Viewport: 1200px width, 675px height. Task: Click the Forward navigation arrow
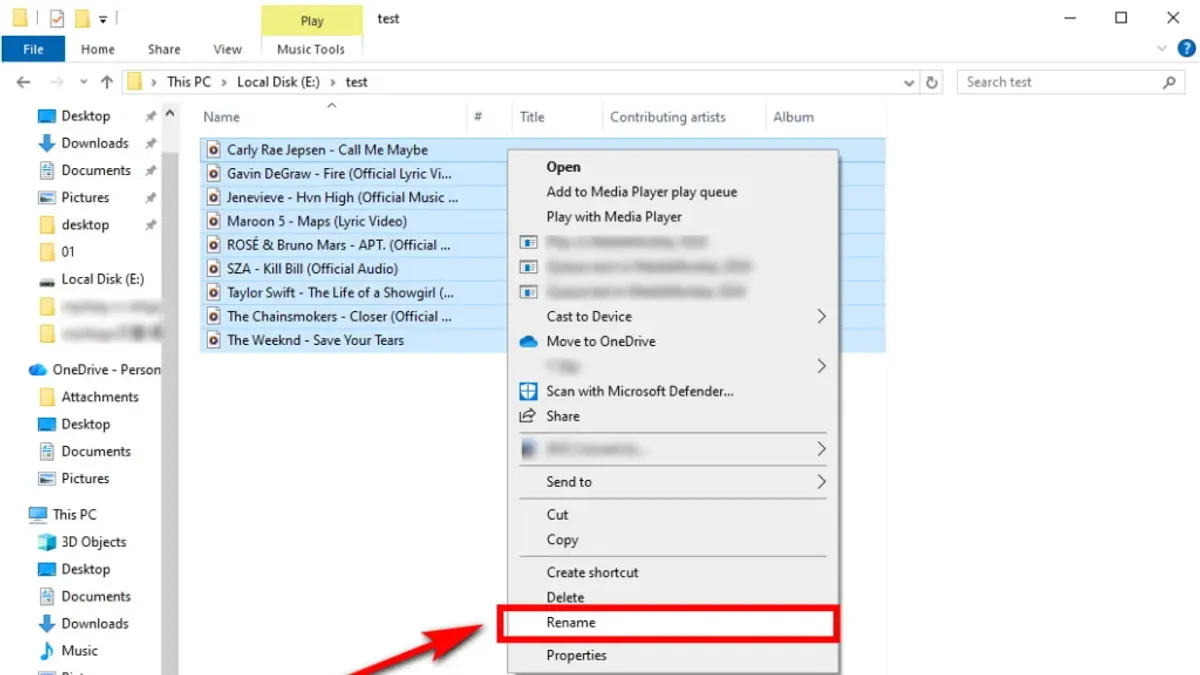pyautogui.click(x=57, y=82)
